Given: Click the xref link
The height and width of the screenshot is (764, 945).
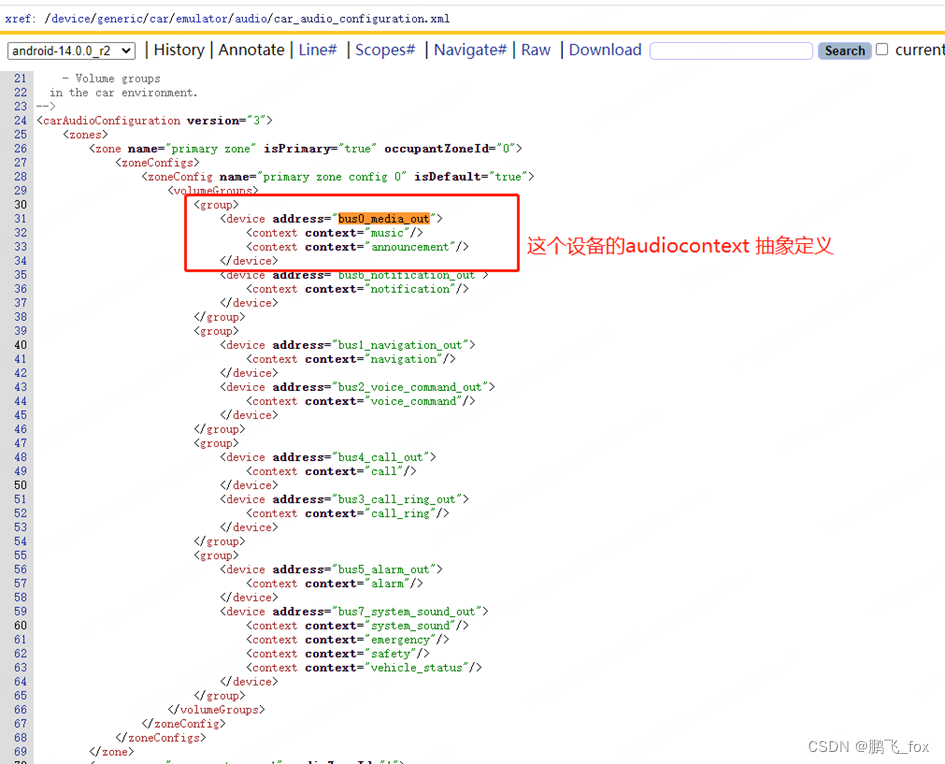Looking at the screenshot, I should (x=18, y=19).
